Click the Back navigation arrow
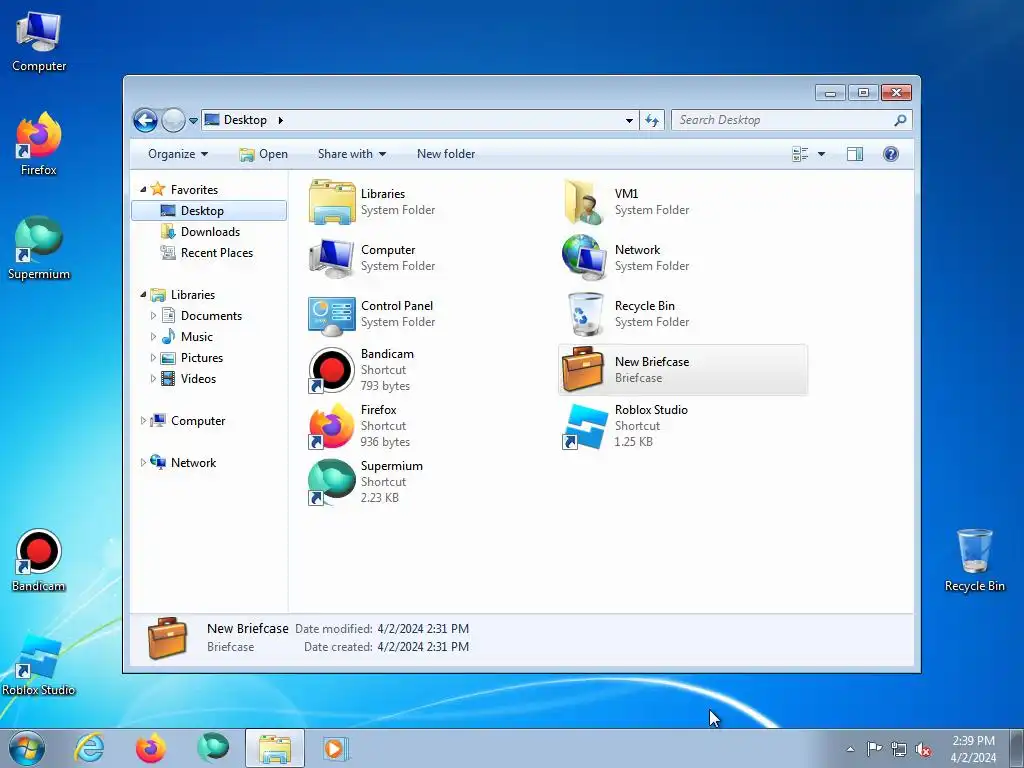The image size is (1024, 768). click(146, 120)
